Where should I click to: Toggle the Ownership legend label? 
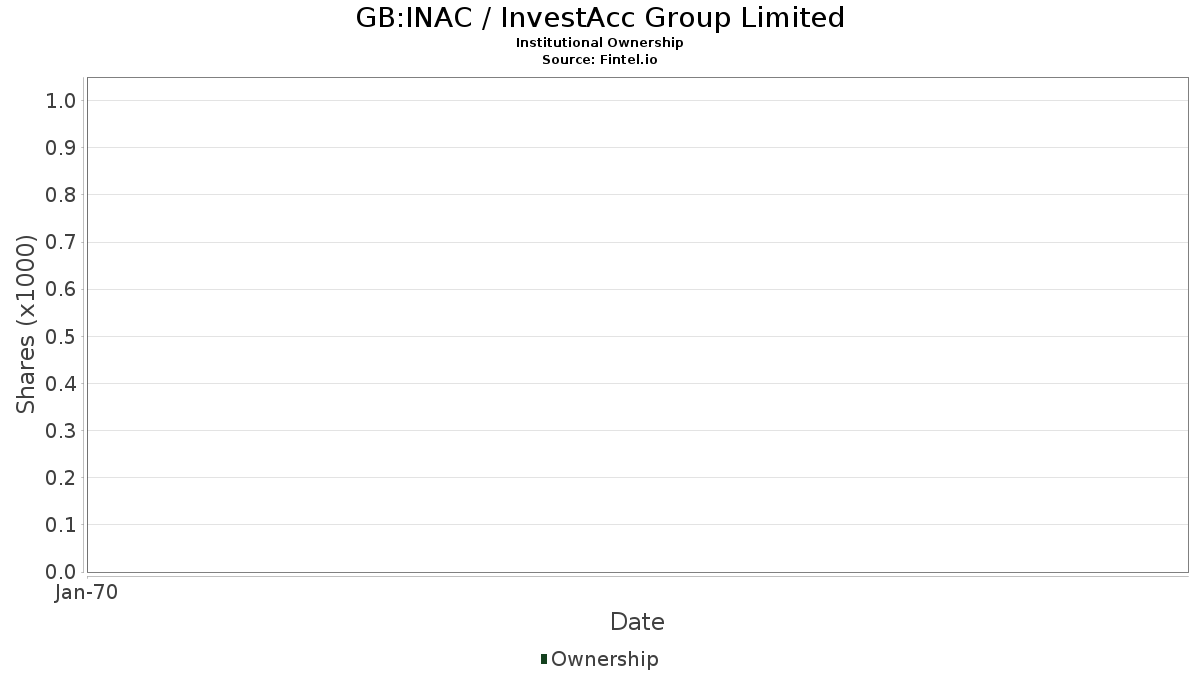click(604, 659)
